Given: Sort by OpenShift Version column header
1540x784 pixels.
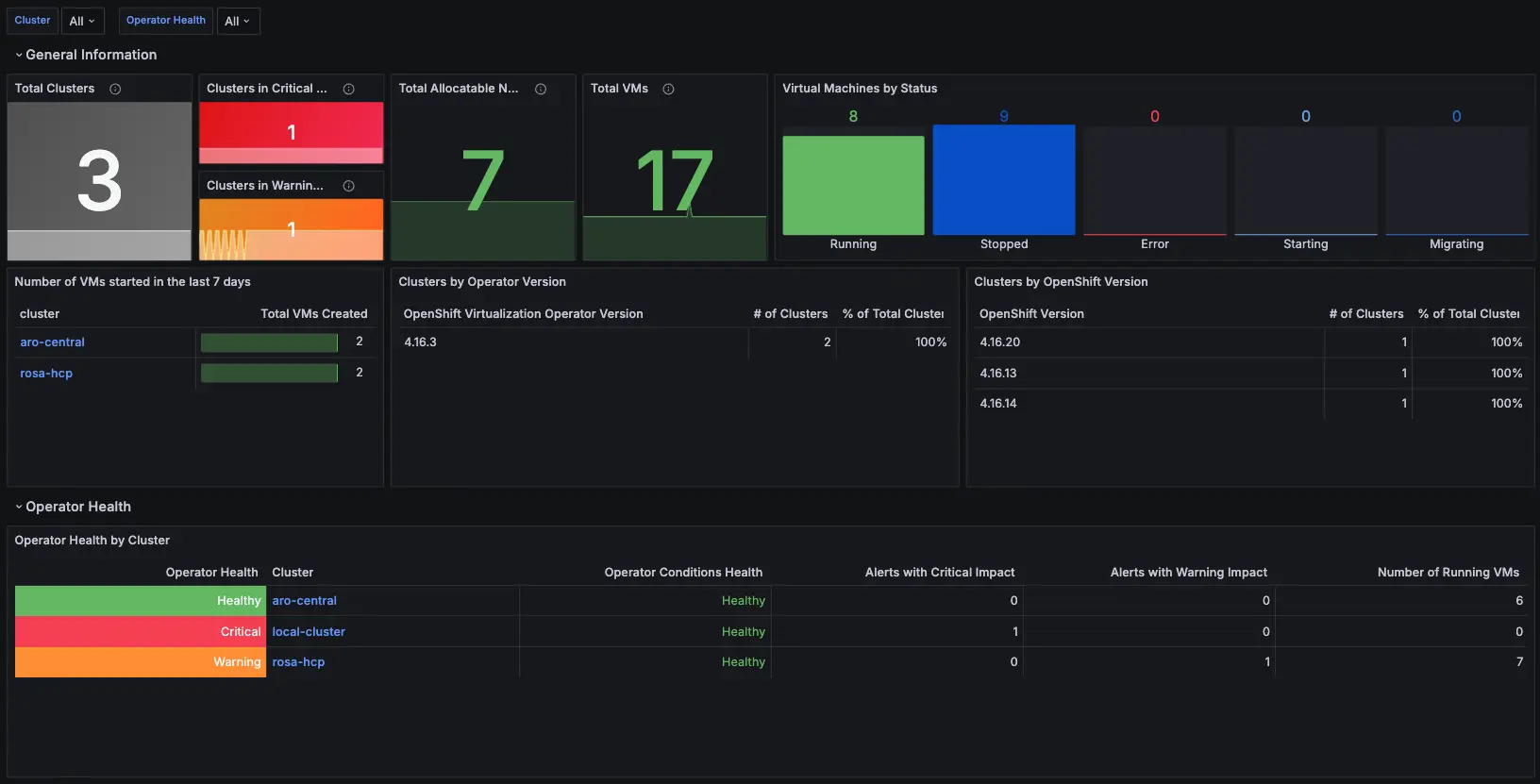Looking at the screenshot, I should [1031, 314].
